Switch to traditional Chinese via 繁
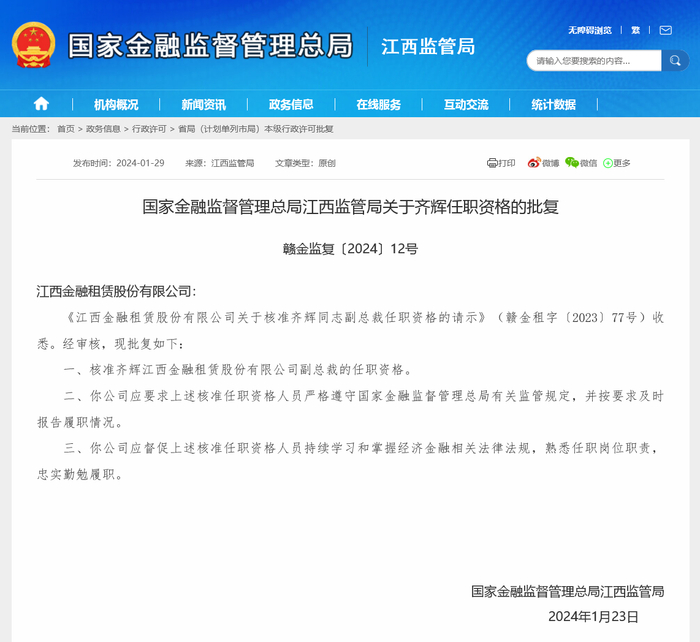This screenshot has height=642, width=700. pyautogui.click(x=636, y=30)
